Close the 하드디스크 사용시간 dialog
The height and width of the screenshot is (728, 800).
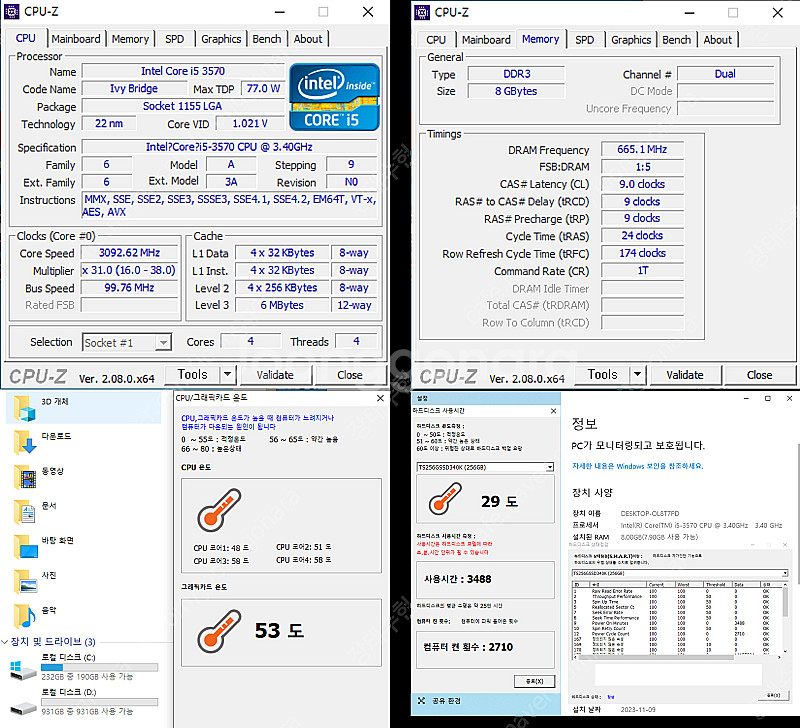554,411
